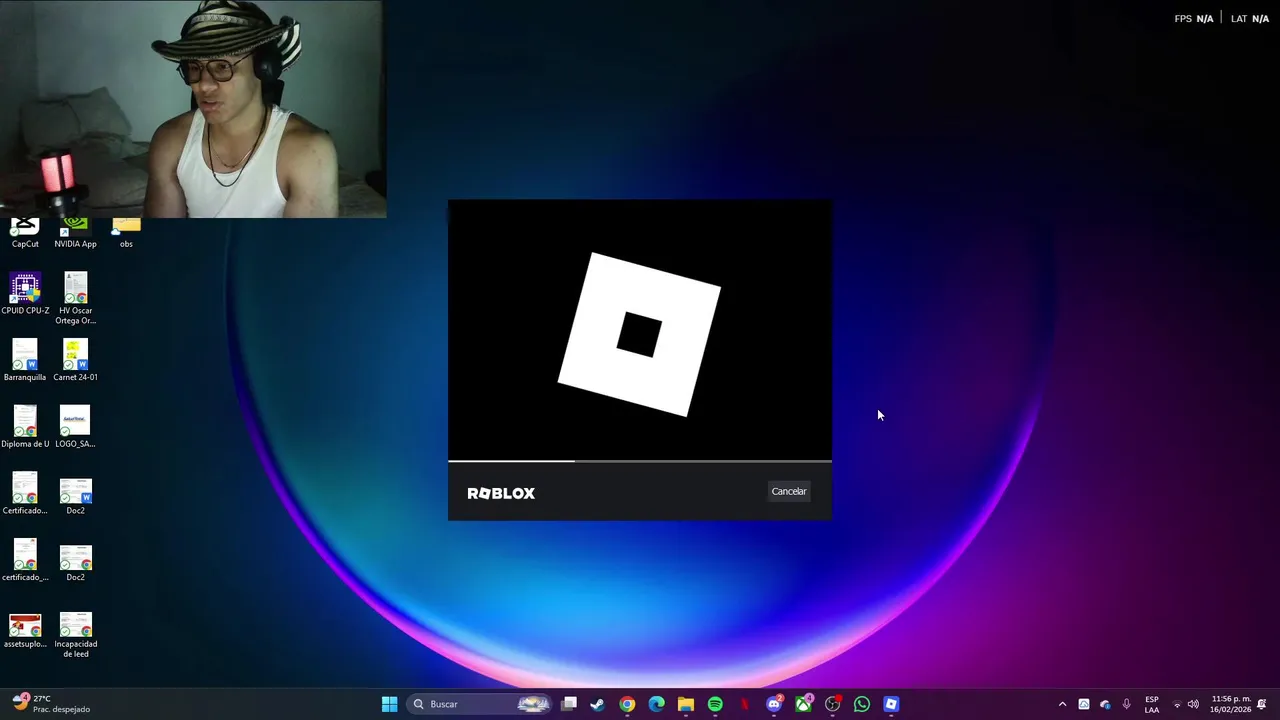Image resolution: width=1280 pixels, height=720 pixels.
Task: Select LOGO_SA... file on desktop
Action: 75,427
